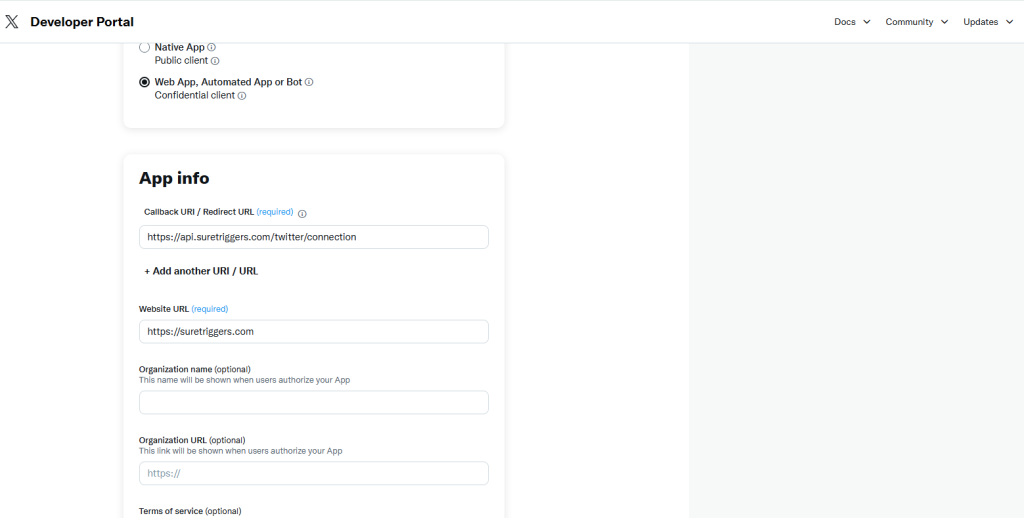Click the Docs chevron arrow
This screenshot has height=518, width=1024.
pyautogui.click(x=866, y=22)
